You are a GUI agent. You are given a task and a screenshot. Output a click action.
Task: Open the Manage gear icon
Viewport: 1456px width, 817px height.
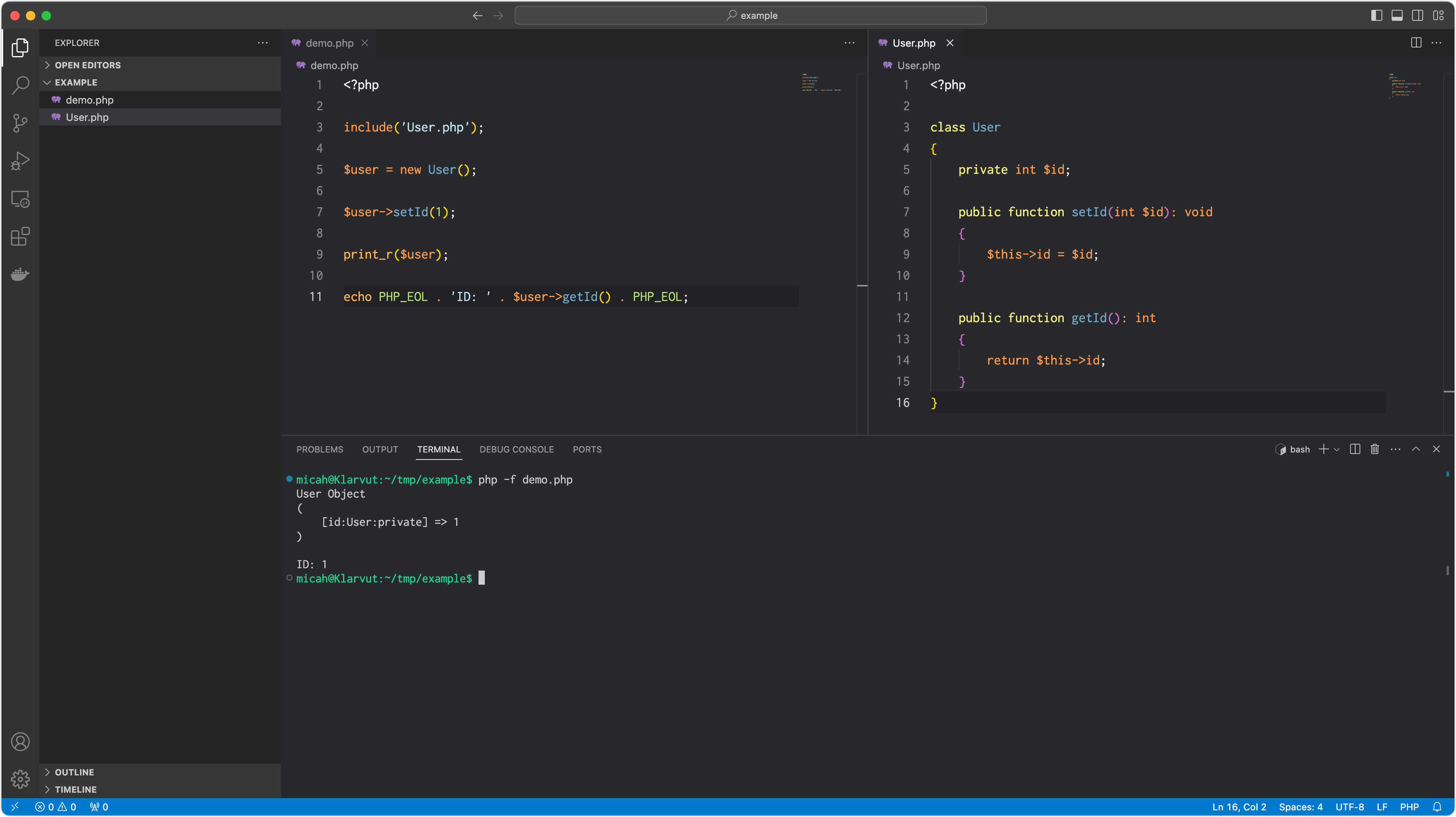point(20,779)
